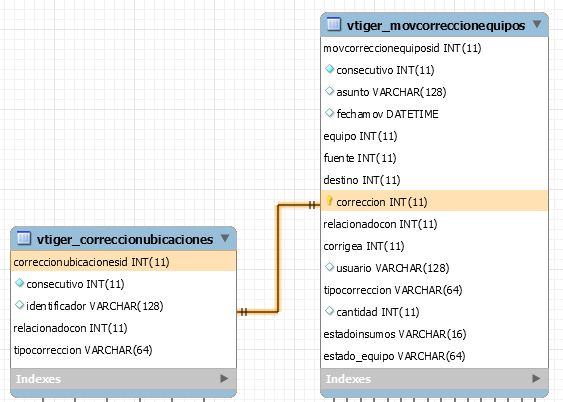Expand Indexes section of vtiger_movcorreccionequipos
Viewport: 563px width, 402px height.
[x=536, y=378]
